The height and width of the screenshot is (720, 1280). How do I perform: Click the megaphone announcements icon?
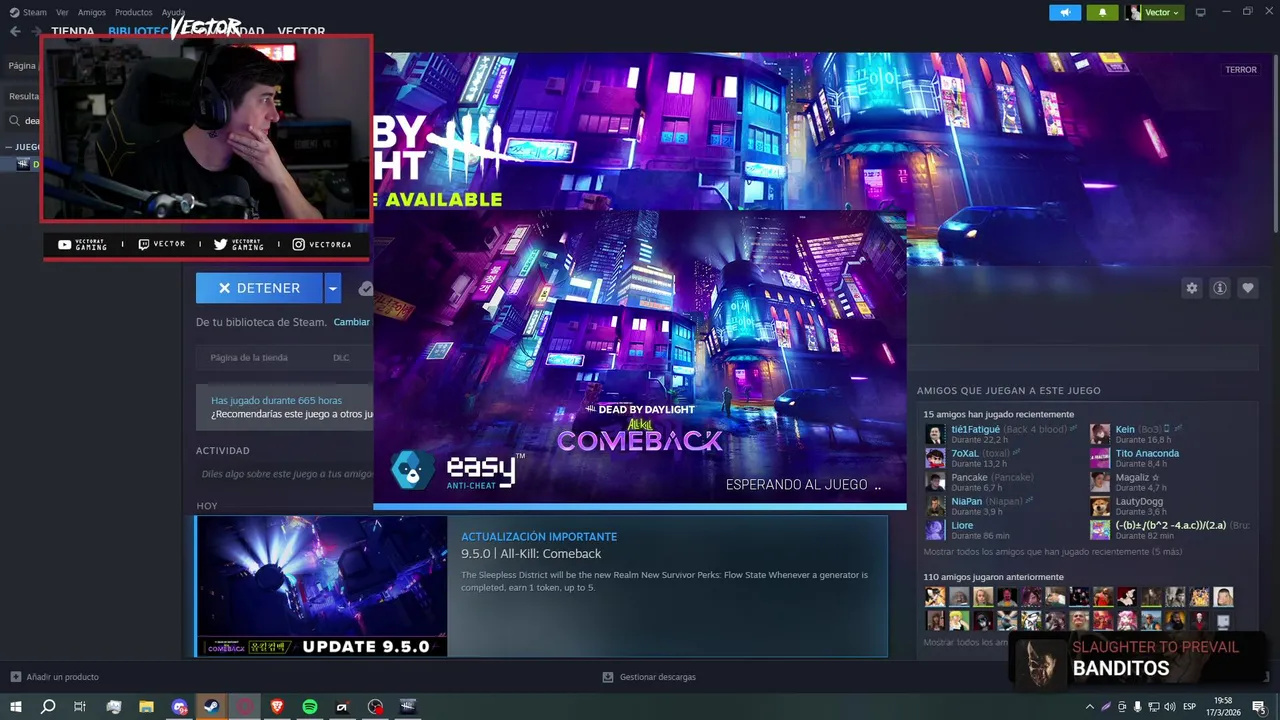tap(1065, 12)
